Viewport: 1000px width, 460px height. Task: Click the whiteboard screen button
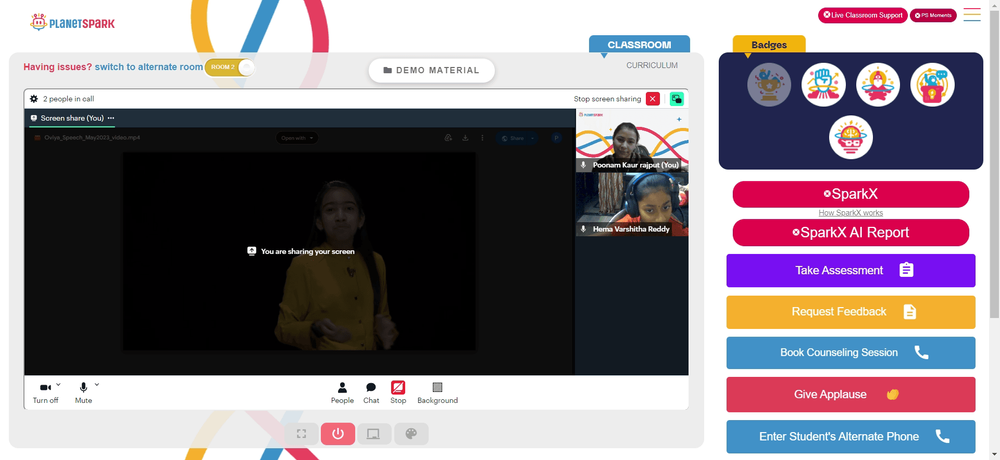[374, 434]
